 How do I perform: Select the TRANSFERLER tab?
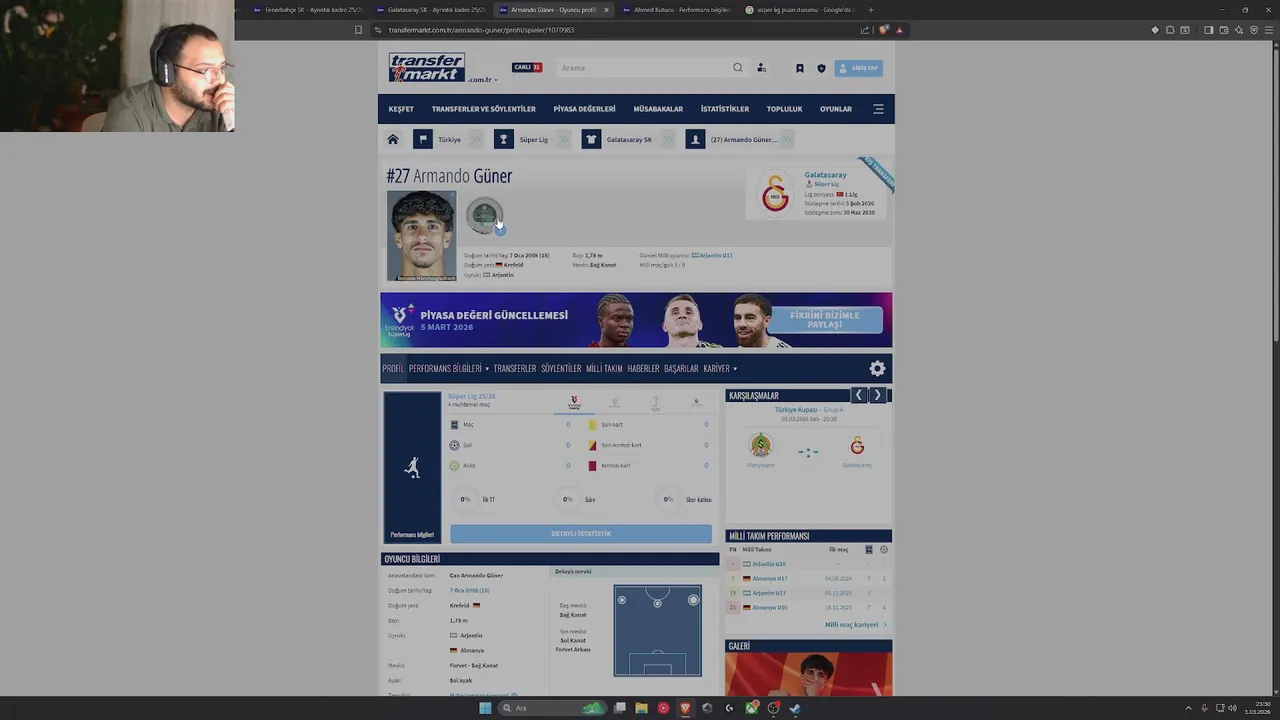[x=515, y=368]
